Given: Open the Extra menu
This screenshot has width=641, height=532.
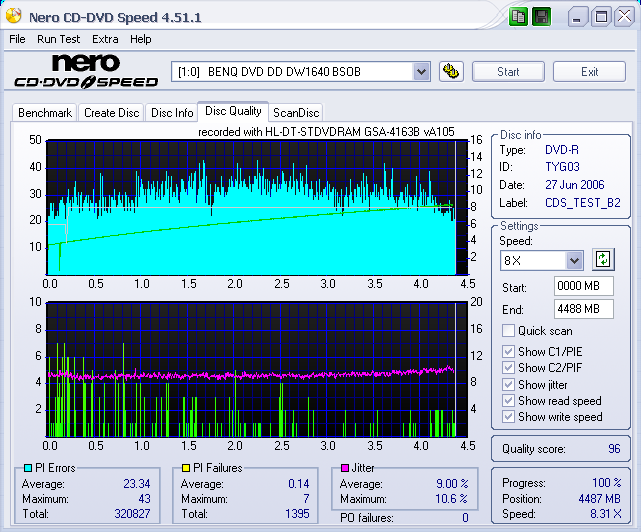Looking at the screenshot, I should point(105,39).
